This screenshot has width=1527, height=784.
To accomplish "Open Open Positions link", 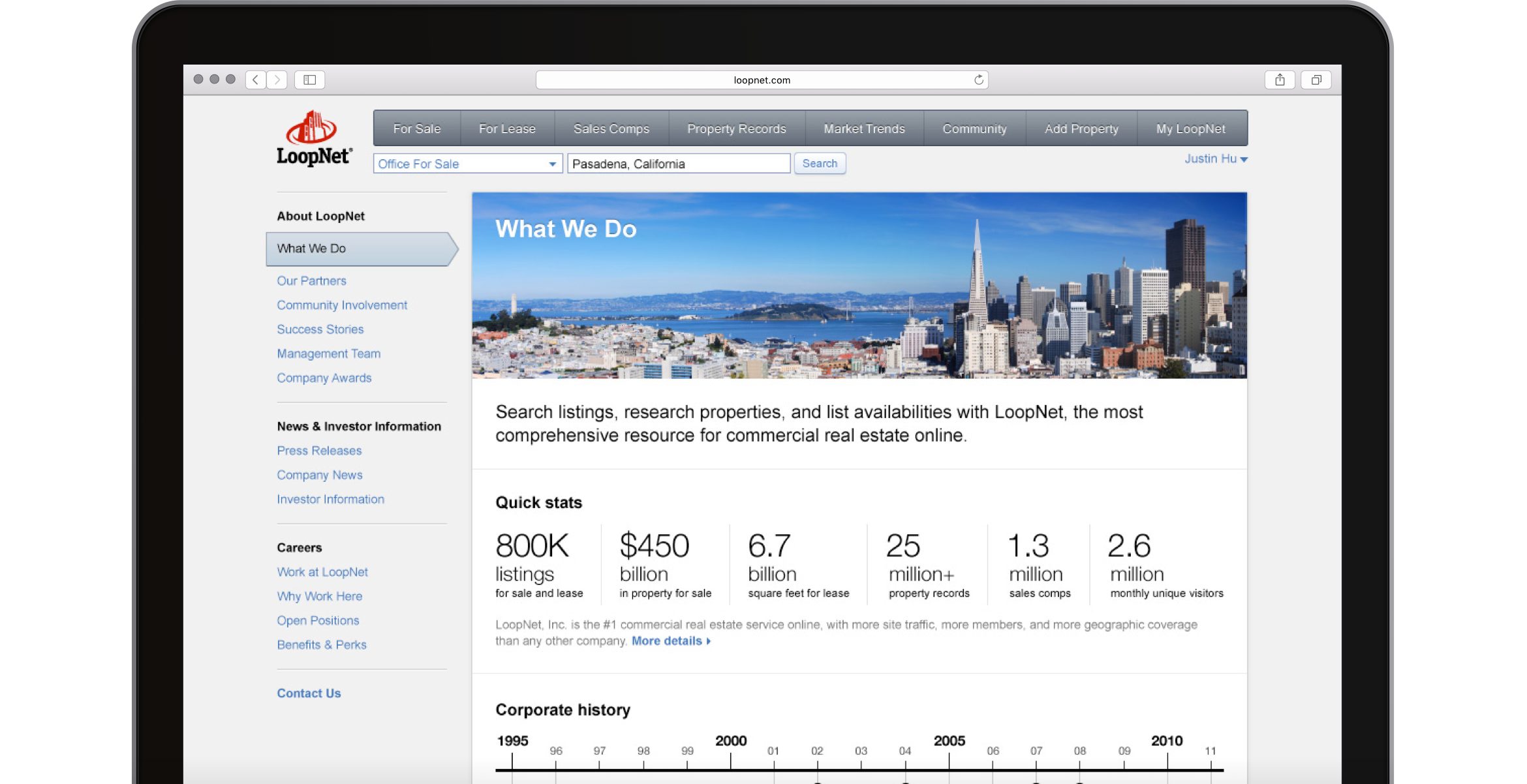I will (318, 620).
